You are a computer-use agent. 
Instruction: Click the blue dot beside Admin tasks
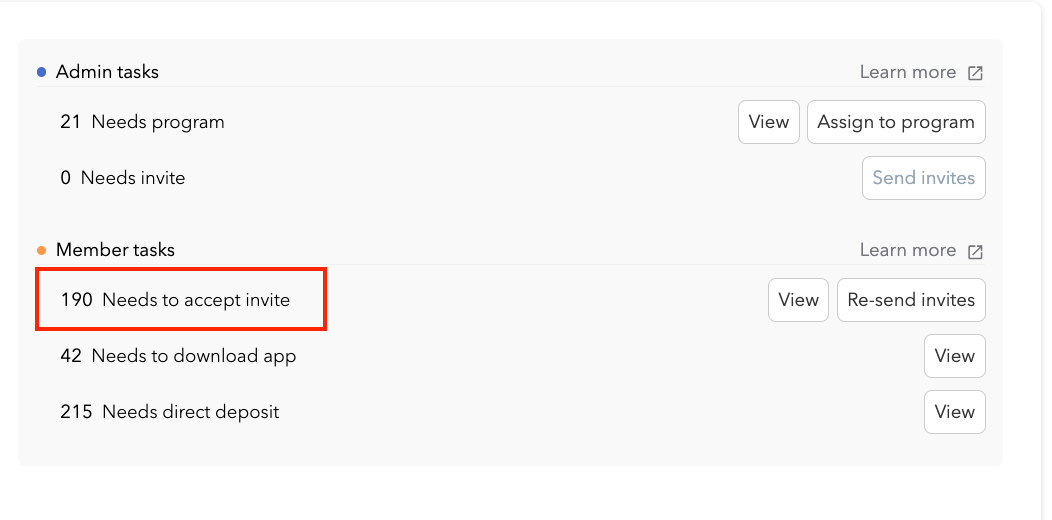(41, 72)
